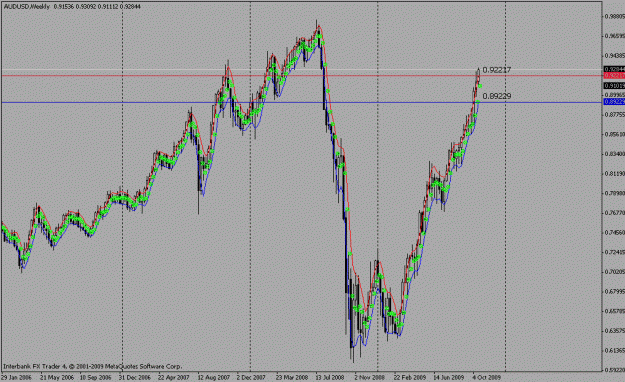The width and height of the screenshot is (625, 382).
Task: Click the 2 Nov 2008 date label
Action: 369,377
